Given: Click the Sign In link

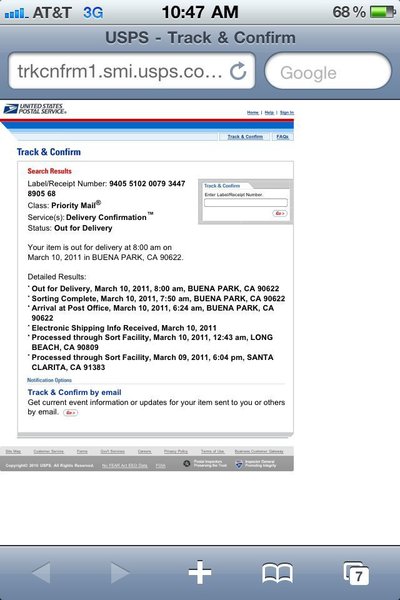Looking at the screenshot, I should coord(287,112).
